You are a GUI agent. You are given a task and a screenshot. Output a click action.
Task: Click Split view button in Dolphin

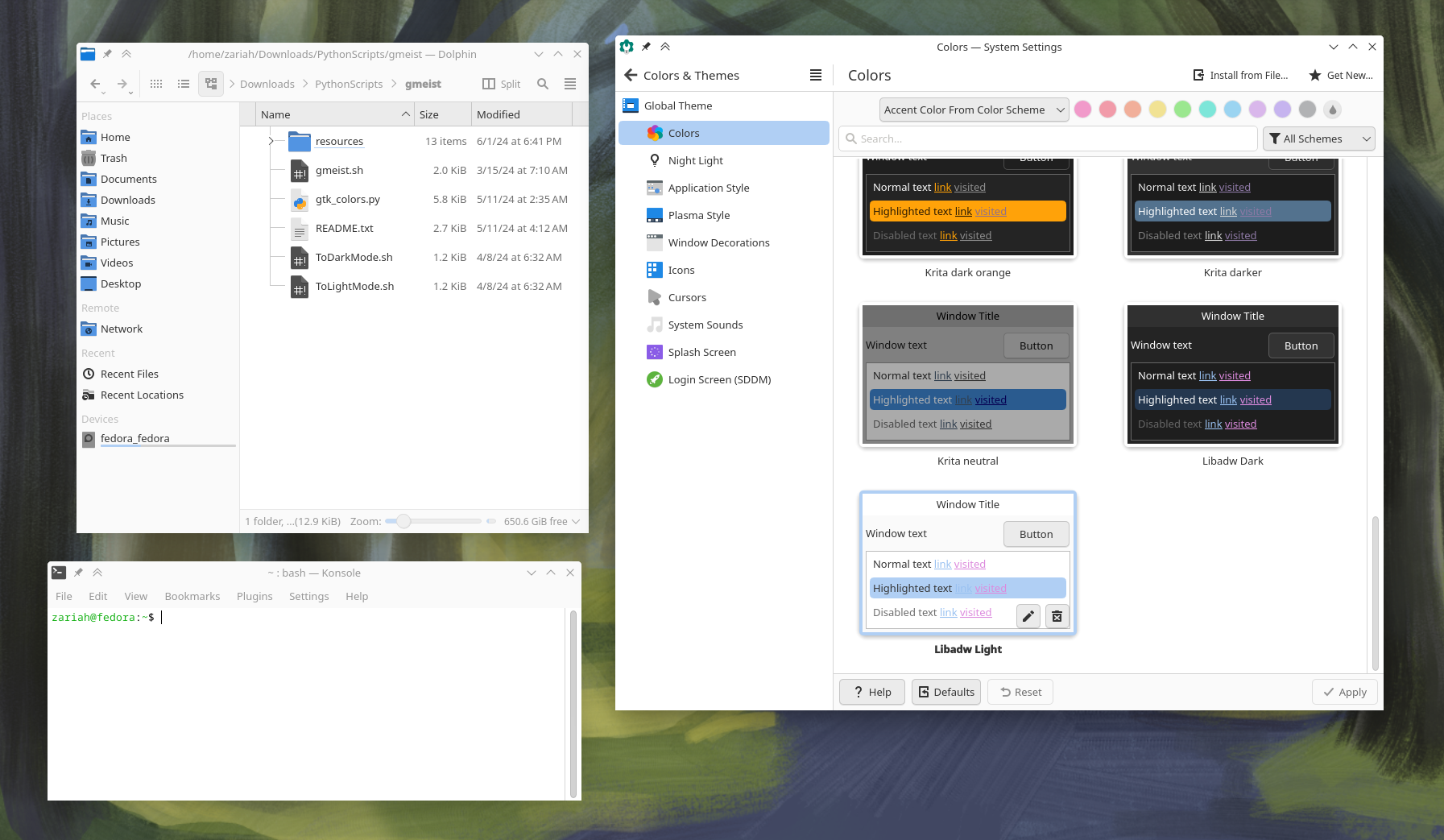[x=501, y=84]
